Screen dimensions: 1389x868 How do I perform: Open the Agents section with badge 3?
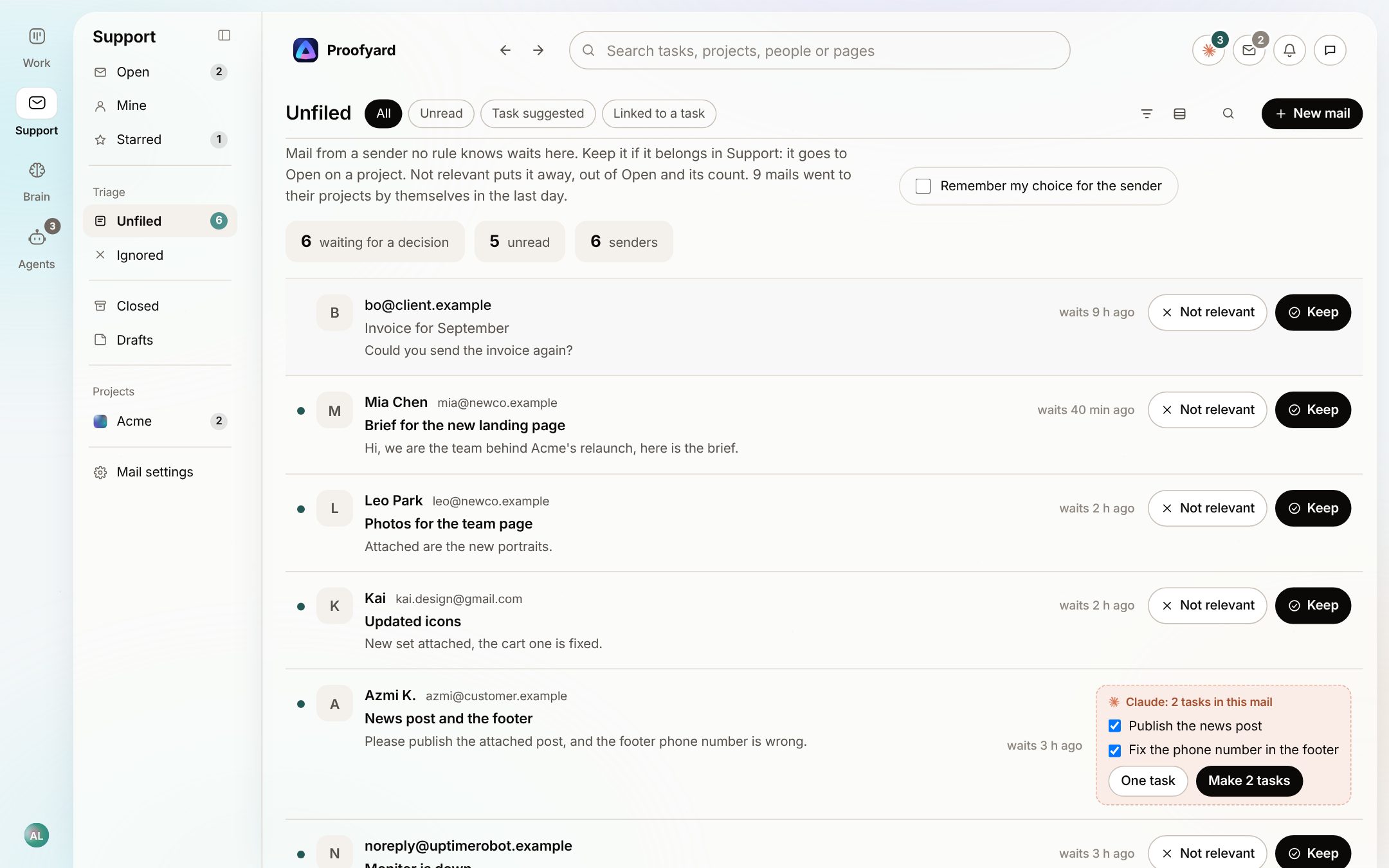click(37, 249)
